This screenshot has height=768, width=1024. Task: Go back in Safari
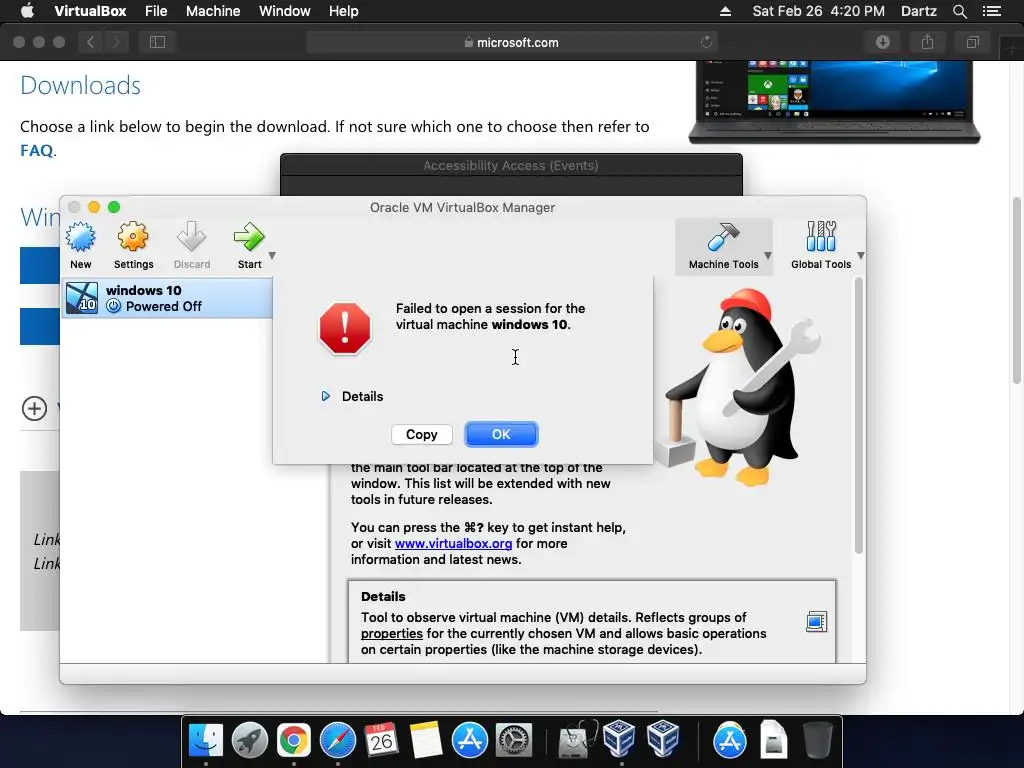click(91, 42)
